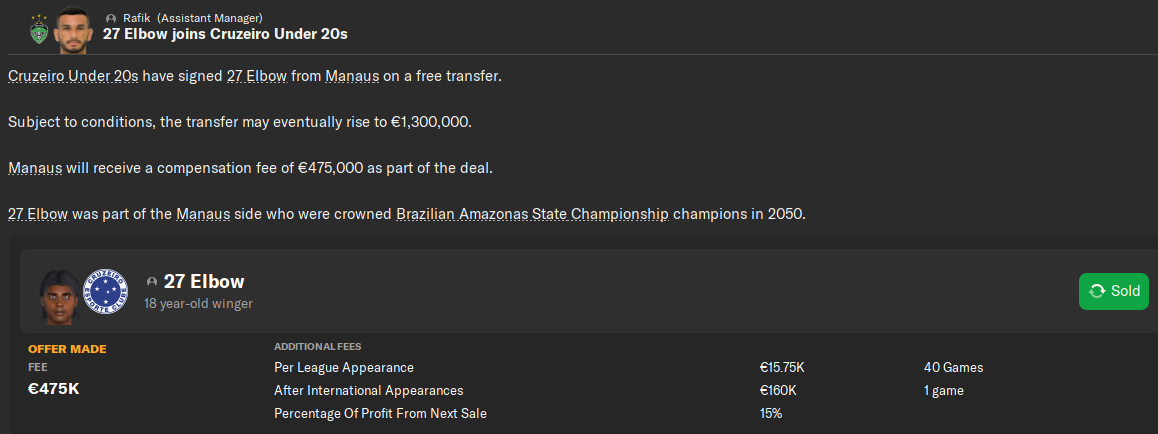Screen dimensions: 1158x434
Task: Click '27 Elbow' link in the champions sentence
Action: tap(37, 214)
